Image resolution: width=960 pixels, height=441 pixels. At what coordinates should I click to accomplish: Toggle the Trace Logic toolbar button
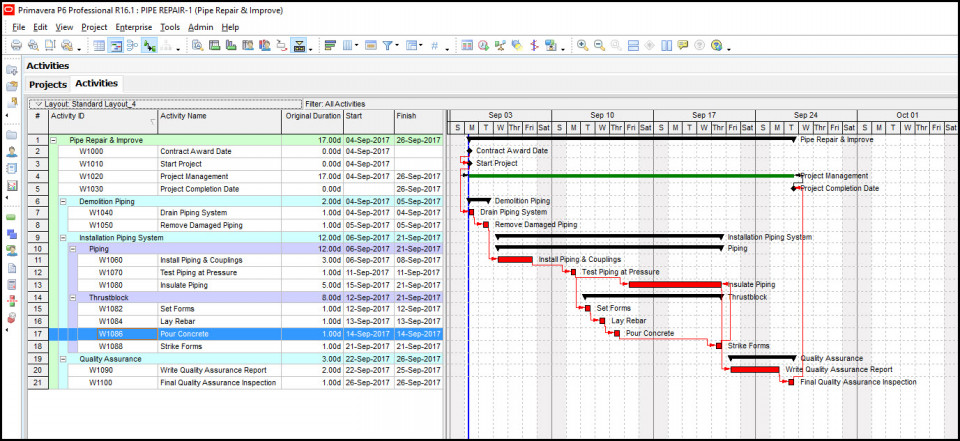click(281, 46)
